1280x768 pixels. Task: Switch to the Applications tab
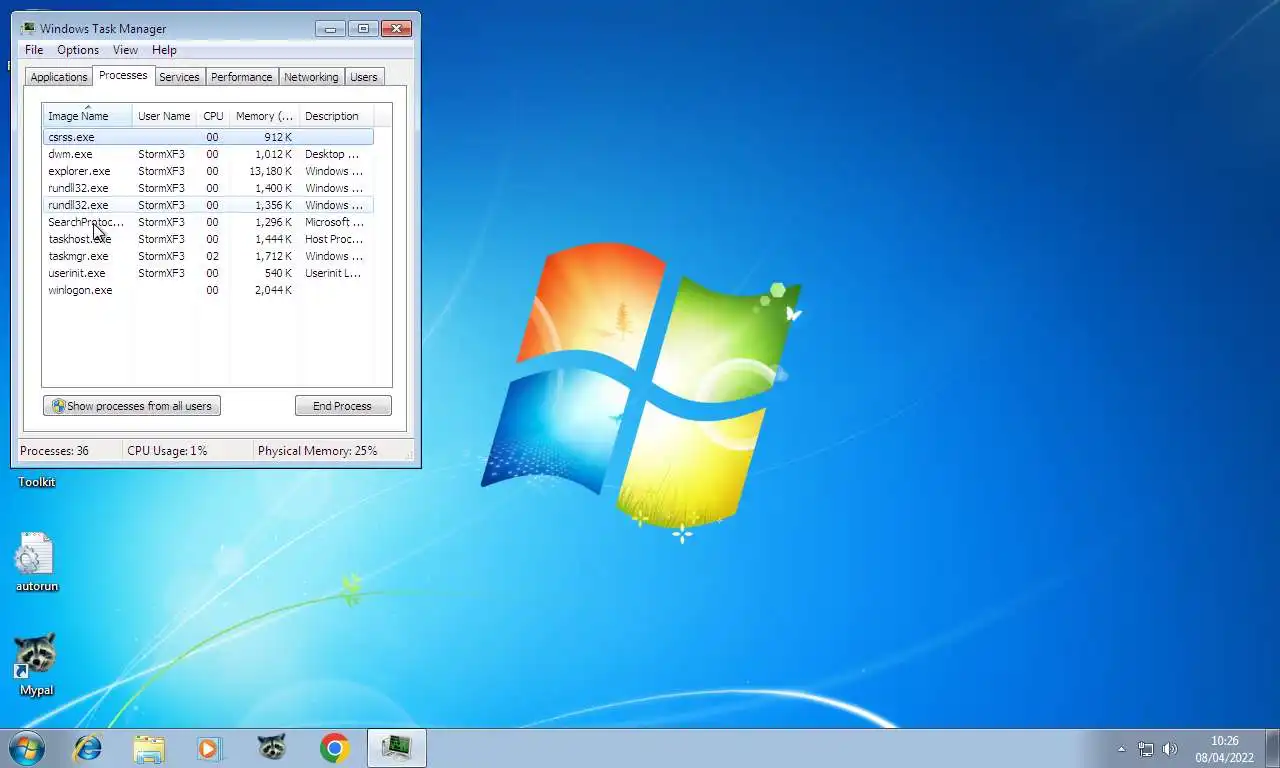(59, 77)
